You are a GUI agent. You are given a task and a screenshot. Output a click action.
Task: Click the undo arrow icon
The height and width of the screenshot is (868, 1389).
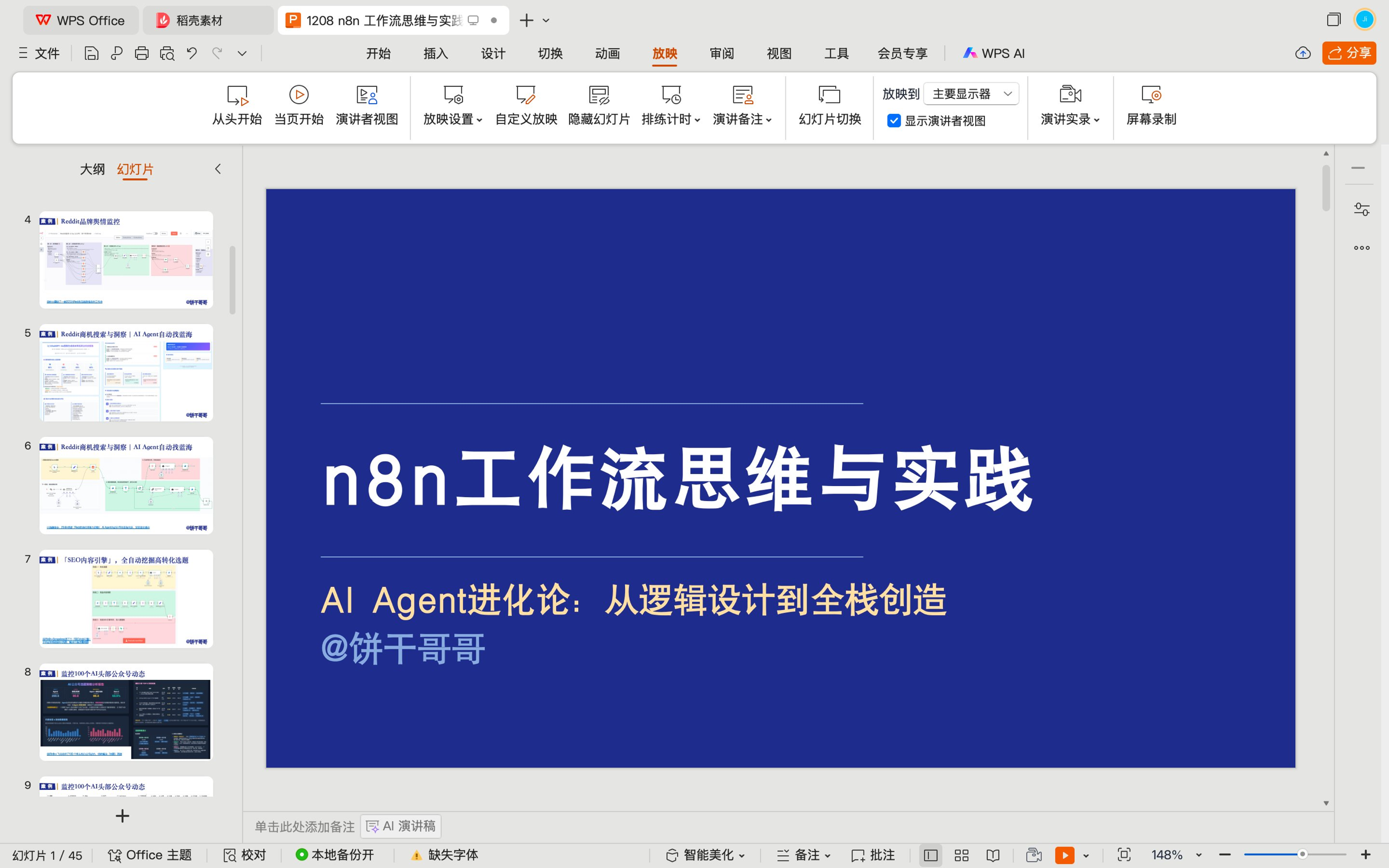click(x=192, y=53)
